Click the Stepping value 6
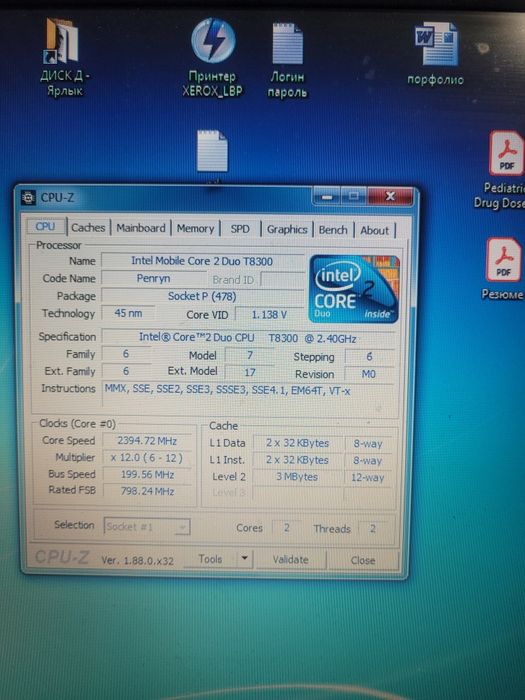Viewport: 525px width, 700px height. (x=369, y=357)
